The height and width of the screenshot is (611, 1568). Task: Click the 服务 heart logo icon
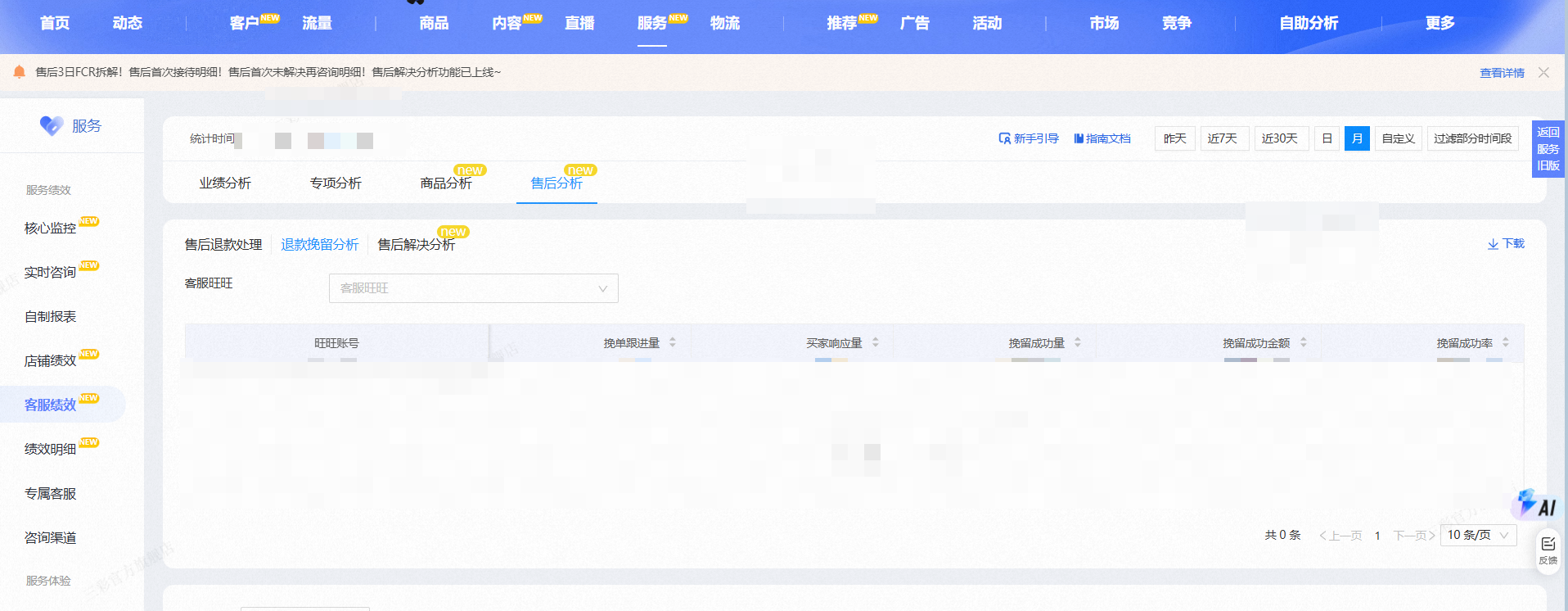52,125
